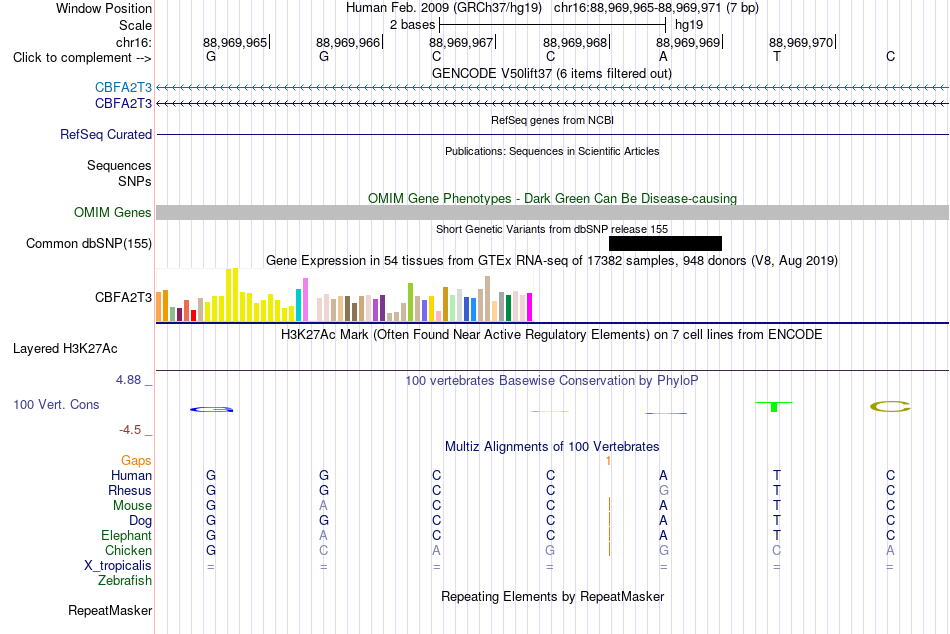Viewport: 950px width, 634px height.
Task: Click the 88,969,970 position marker
Action: point(802,42)
